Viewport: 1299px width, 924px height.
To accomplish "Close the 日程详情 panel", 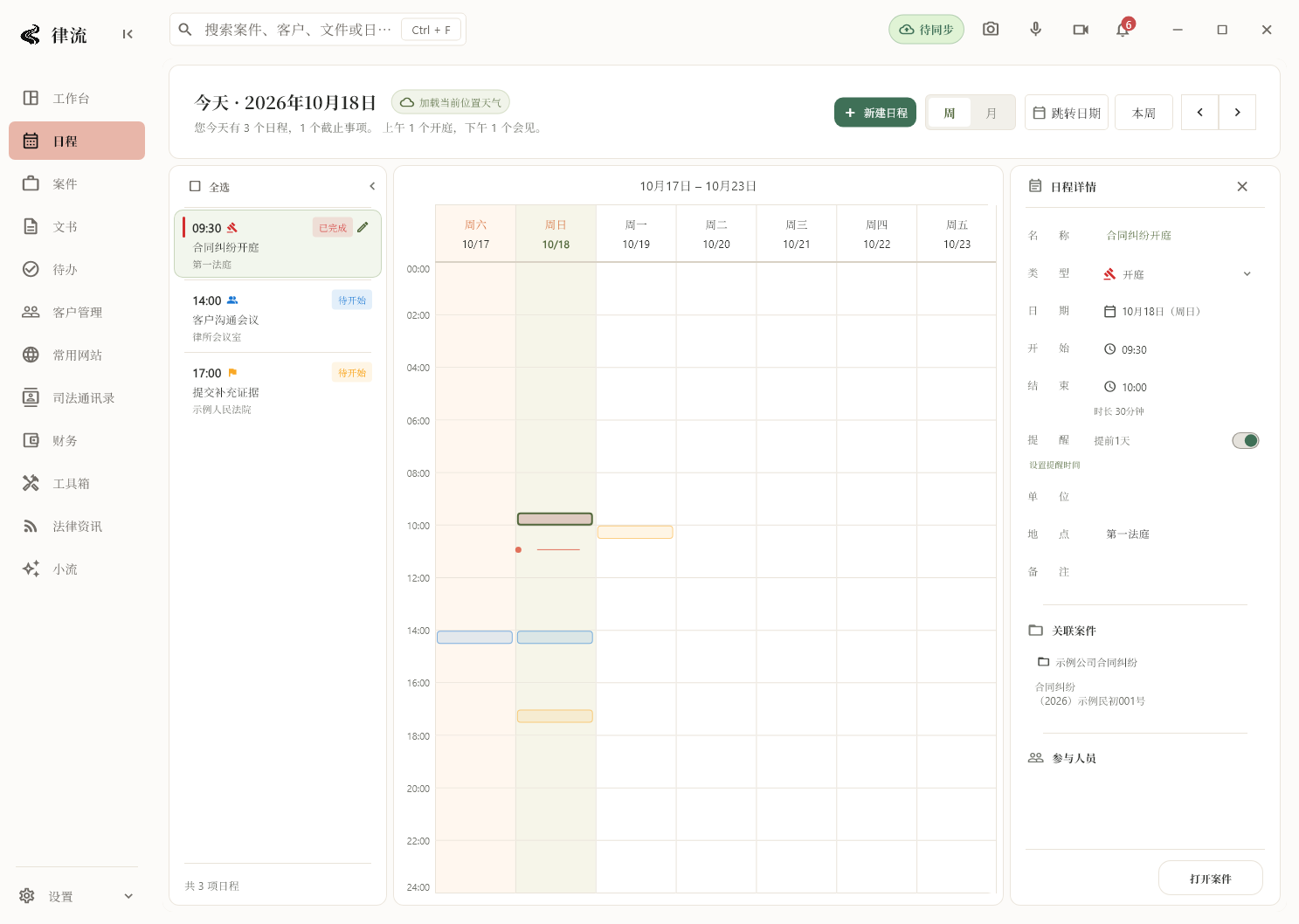I will (1242, 186).
